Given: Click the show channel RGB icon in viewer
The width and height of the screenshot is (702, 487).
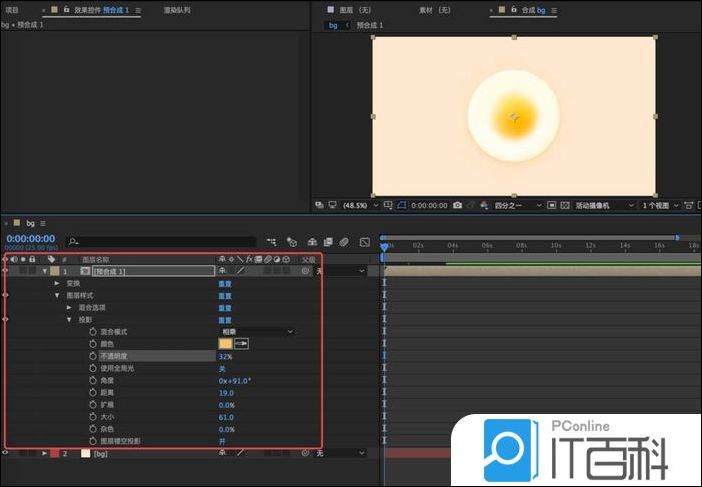Looking at the screenshot, I should (483, 205).
